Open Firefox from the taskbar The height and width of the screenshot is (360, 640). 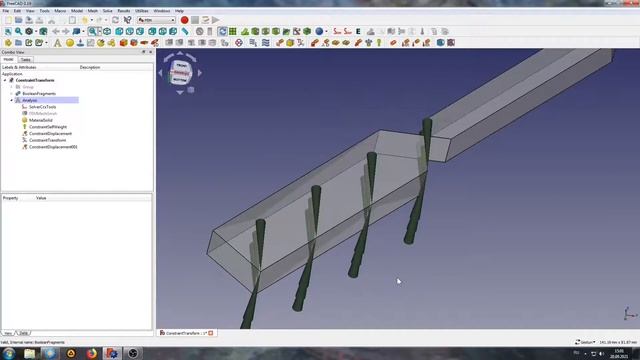coord(91,353)
